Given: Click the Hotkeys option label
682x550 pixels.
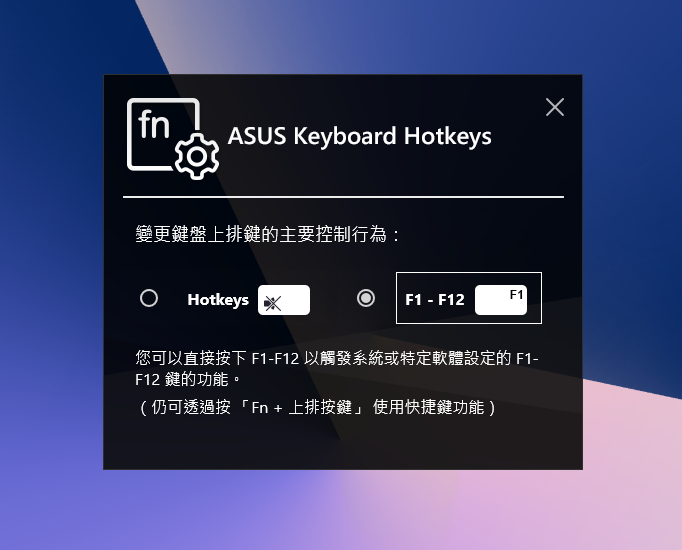Looking at the screenshot, I should [218, 300].
